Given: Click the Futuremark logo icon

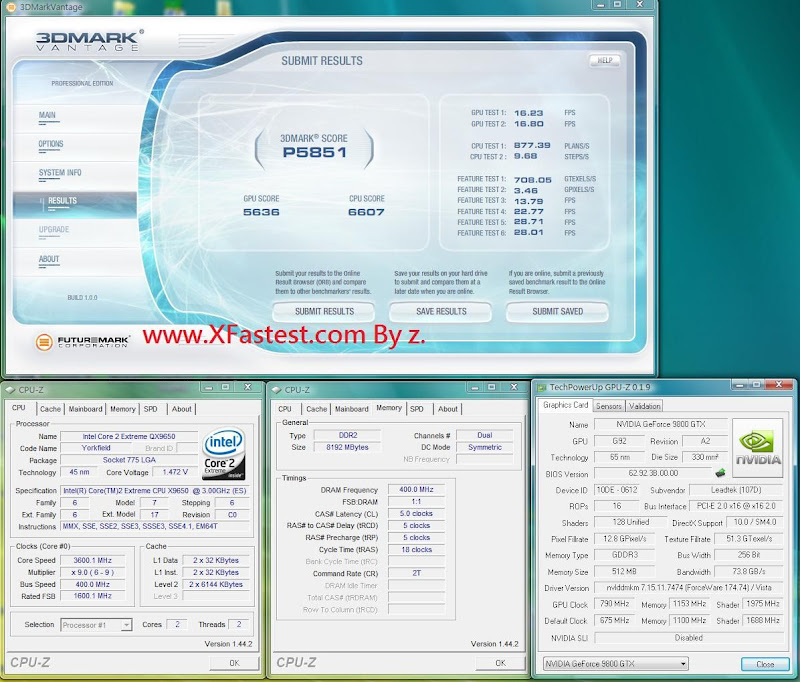Looking at the screenshot, I should 44,342.
